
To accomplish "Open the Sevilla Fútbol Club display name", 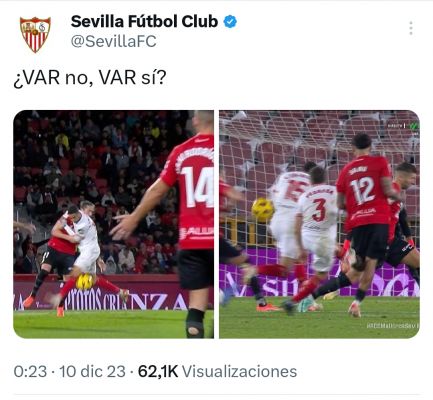I will 144,22.
